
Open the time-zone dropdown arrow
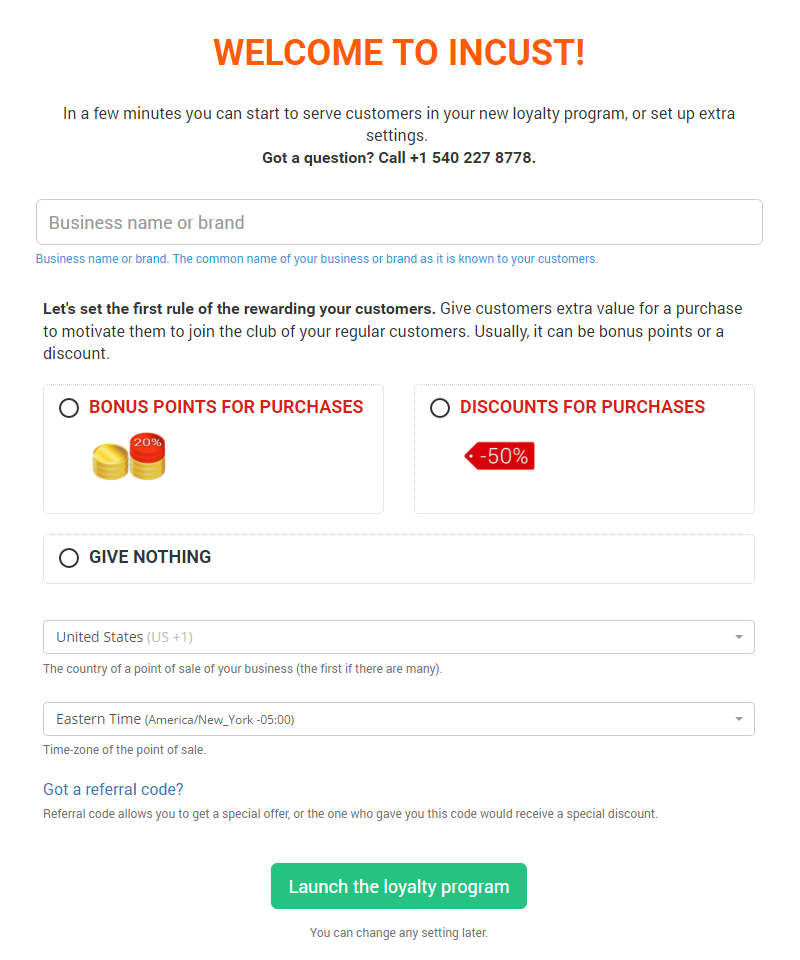tap(738, 719)
